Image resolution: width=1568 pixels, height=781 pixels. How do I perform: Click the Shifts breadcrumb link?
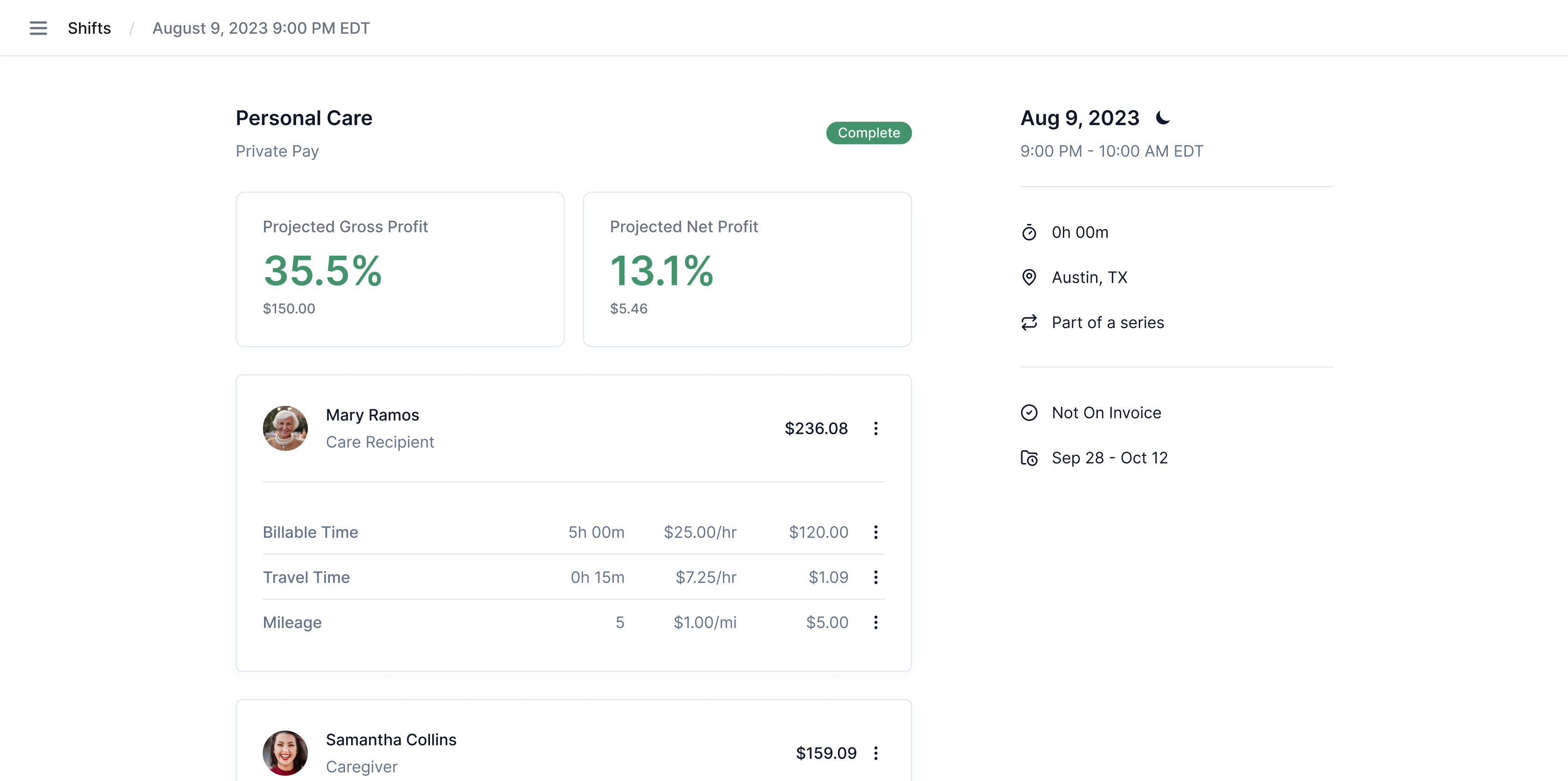coord(89,28)
